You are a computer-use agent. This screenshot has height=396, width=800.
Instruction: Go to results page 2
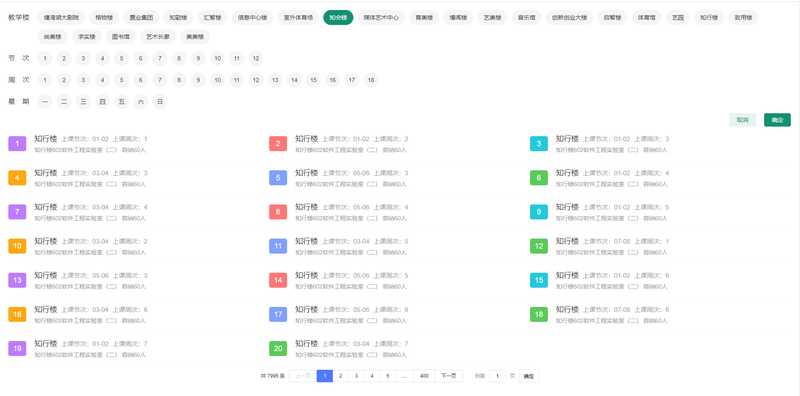point(340,376)
